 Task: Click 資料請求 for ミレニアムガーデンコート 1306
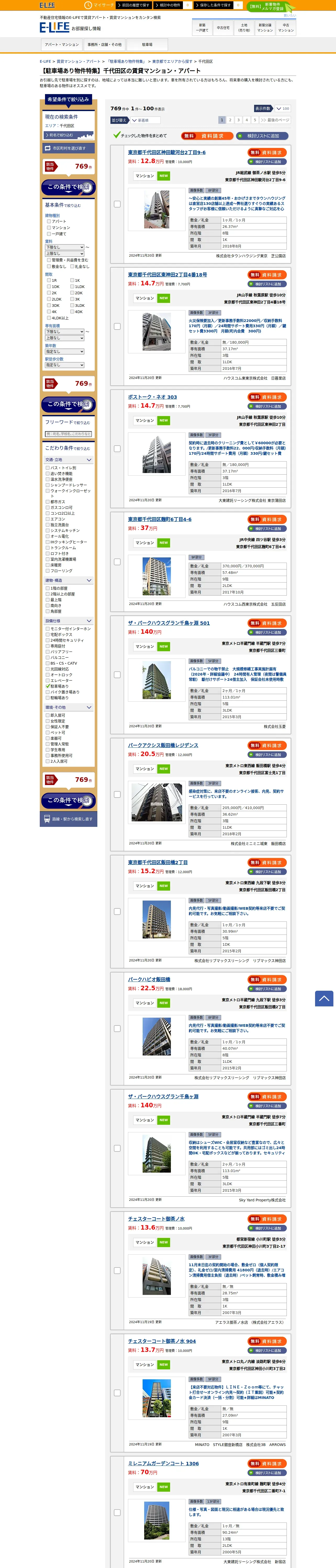tap(267, 1463)
